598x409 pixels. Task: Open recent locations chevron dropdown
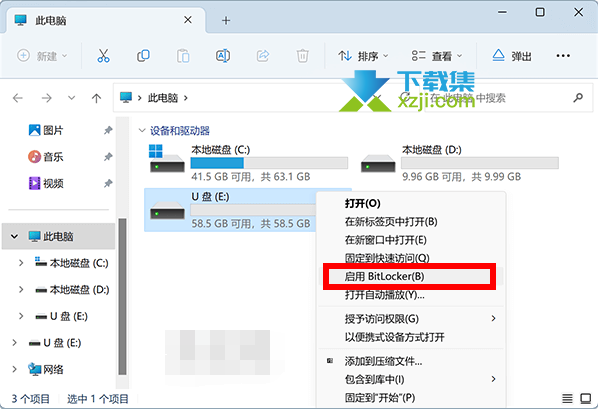(x=71, y=98)
